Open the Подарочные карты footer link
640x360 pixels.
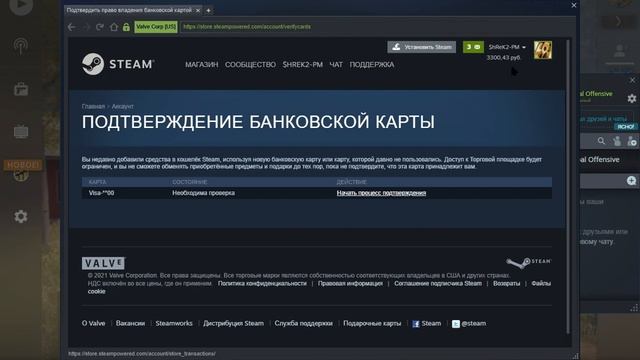point(372,323)
